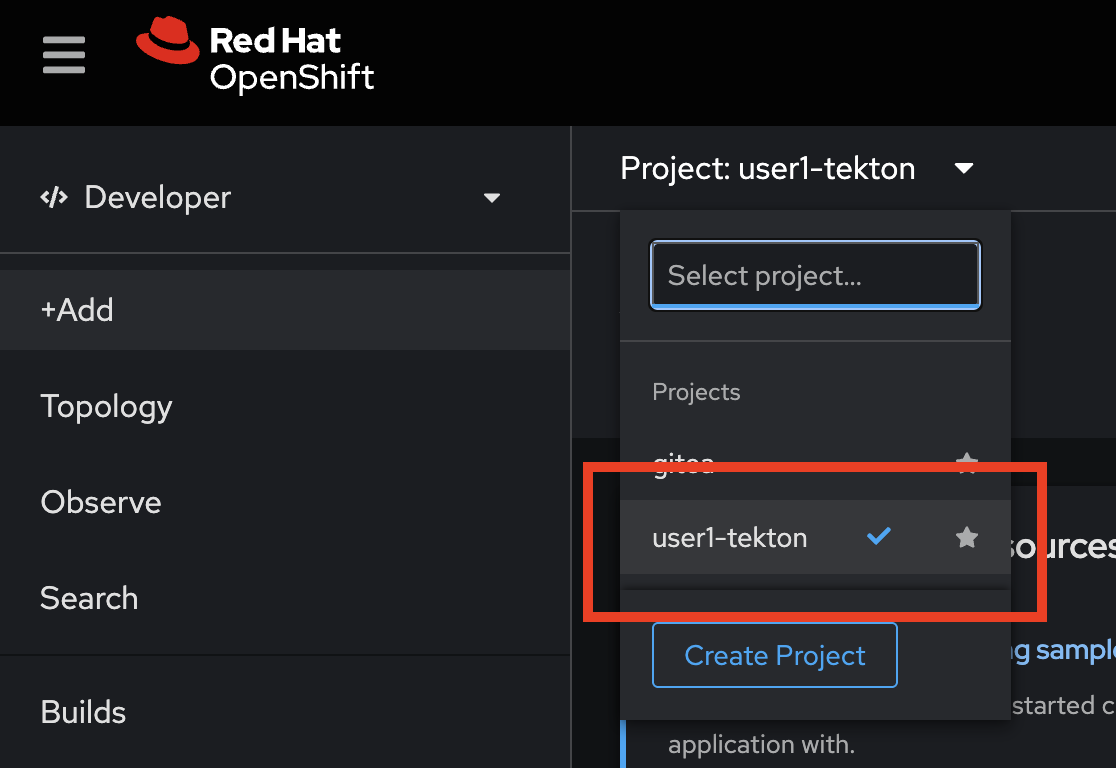Click the Red Hat OpenShift logo

click(255, 56)
